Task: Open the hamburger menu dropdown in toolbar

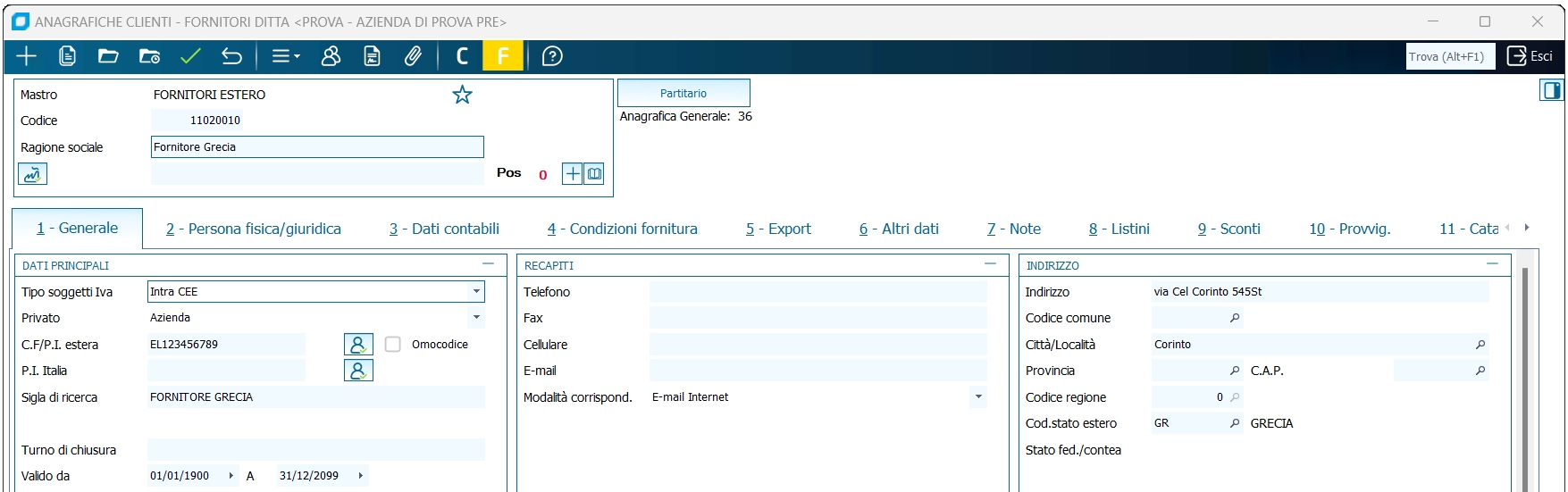Action: point(286,56)
